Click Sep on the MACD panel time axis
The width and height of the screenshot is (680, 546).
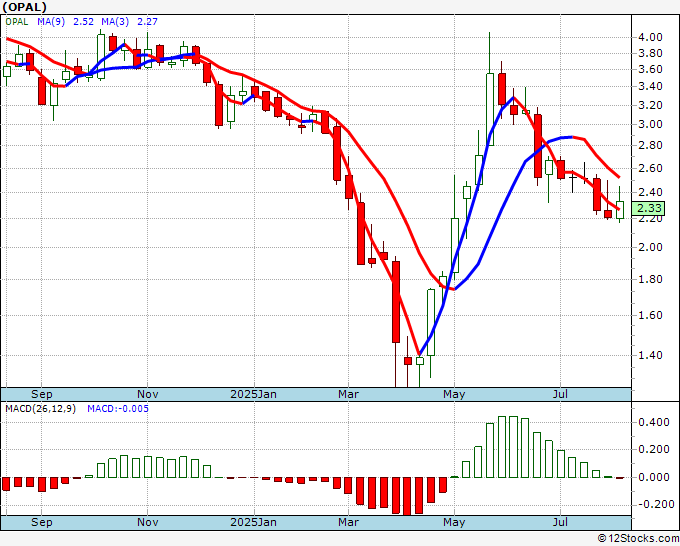tap(42, 522)
